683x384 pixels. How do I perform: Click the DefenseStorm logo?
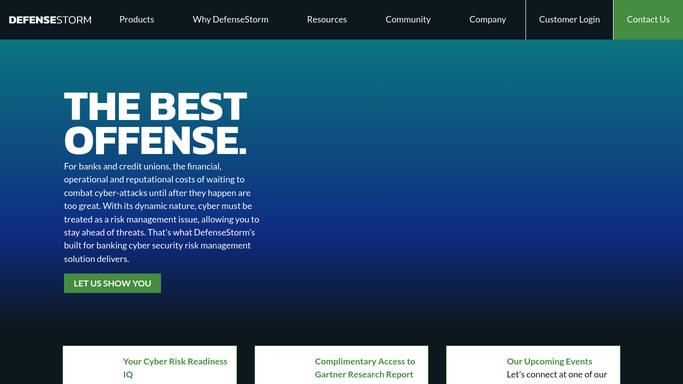coord(50,20)
